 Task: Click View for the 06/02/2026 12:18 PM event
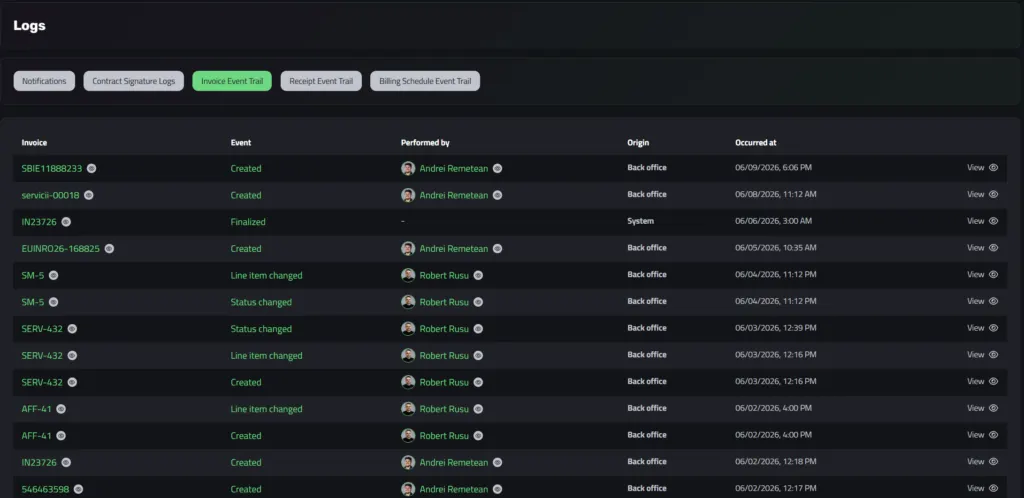[x=982, y=461]
